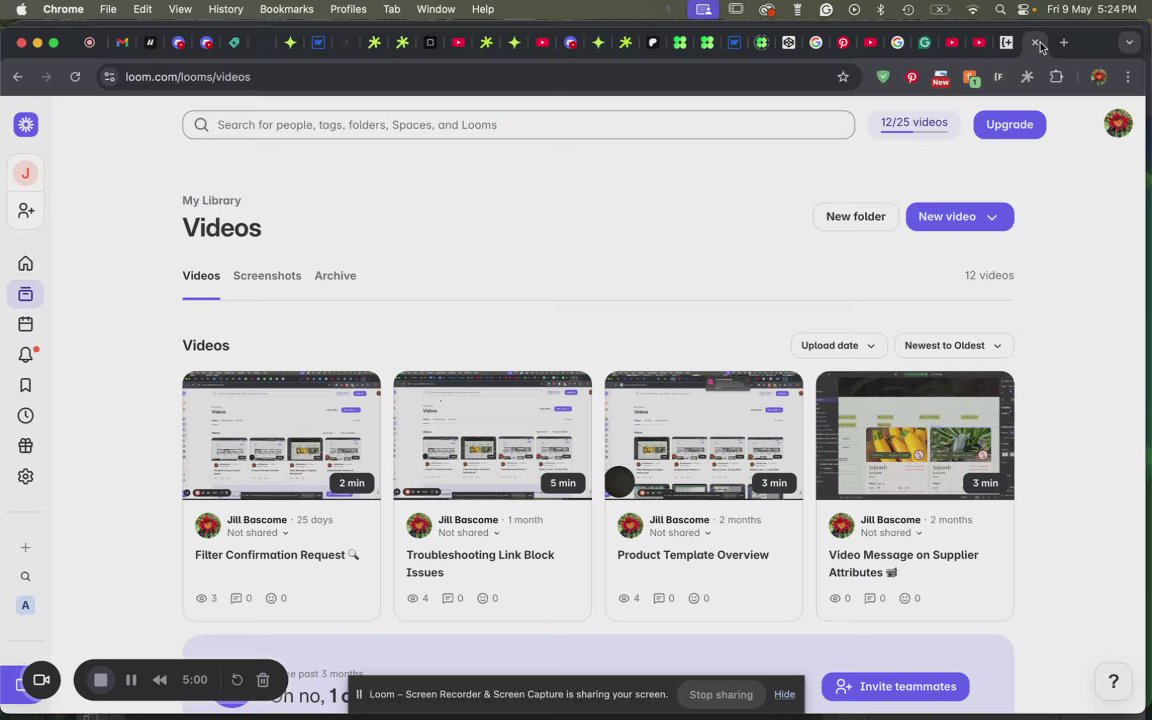Switch to the Archive tab

335,276
